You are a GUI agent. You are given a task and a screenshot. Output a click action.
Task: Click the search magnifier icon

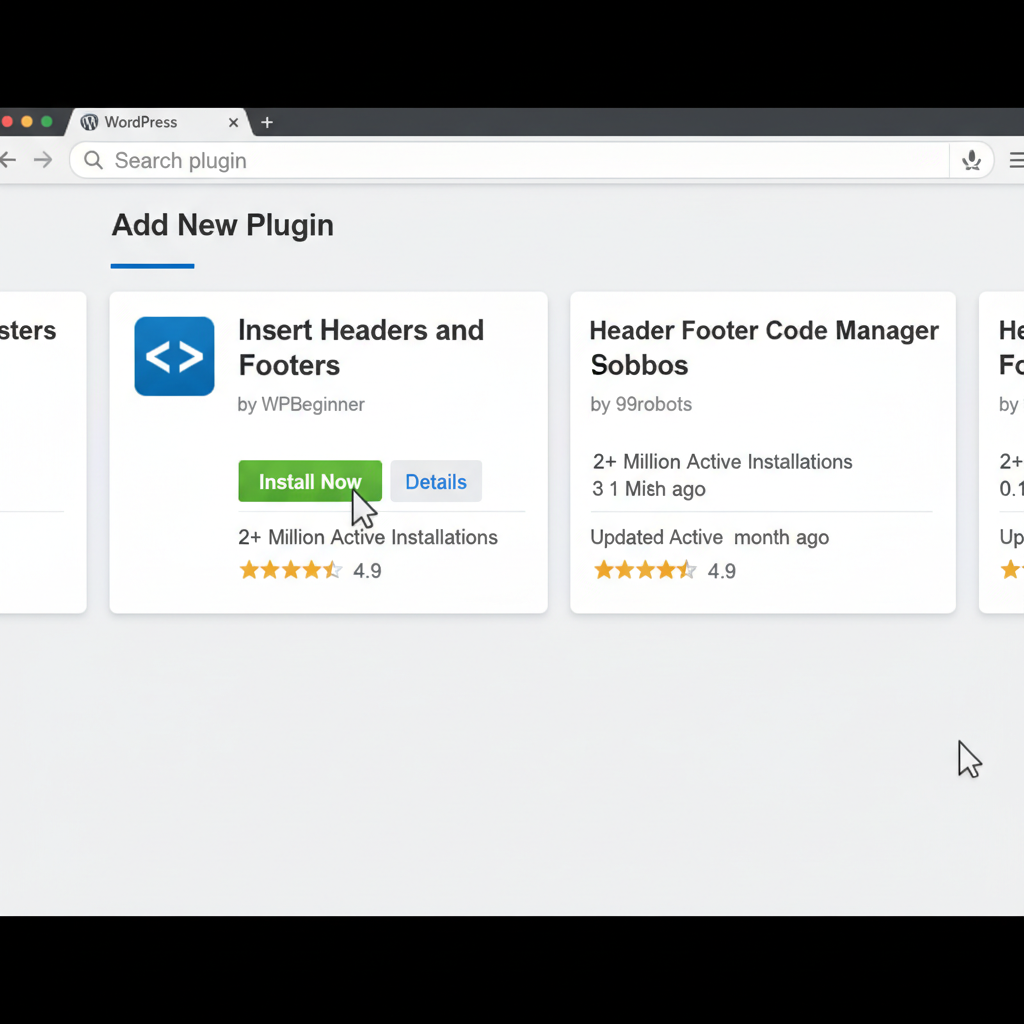click(93, 160)
